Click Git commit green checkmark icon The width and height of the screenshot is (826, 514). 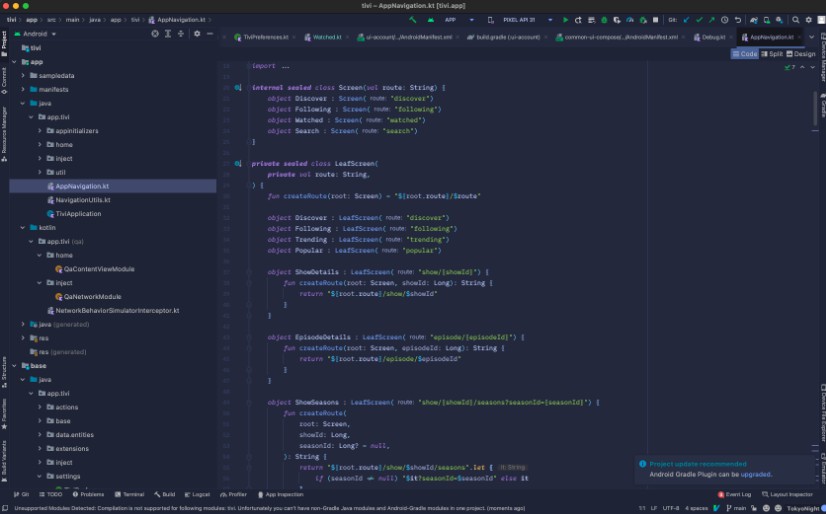(x=699, y=20)
